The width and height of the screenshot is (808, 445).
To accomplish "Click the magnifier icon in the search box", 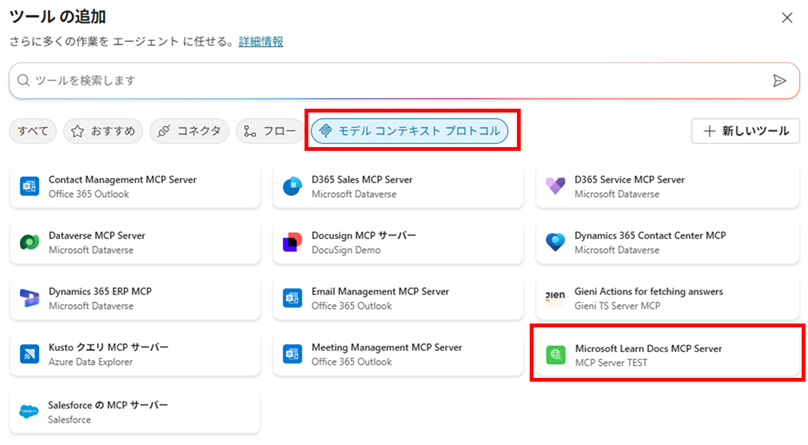I will (x=23, y=80).
